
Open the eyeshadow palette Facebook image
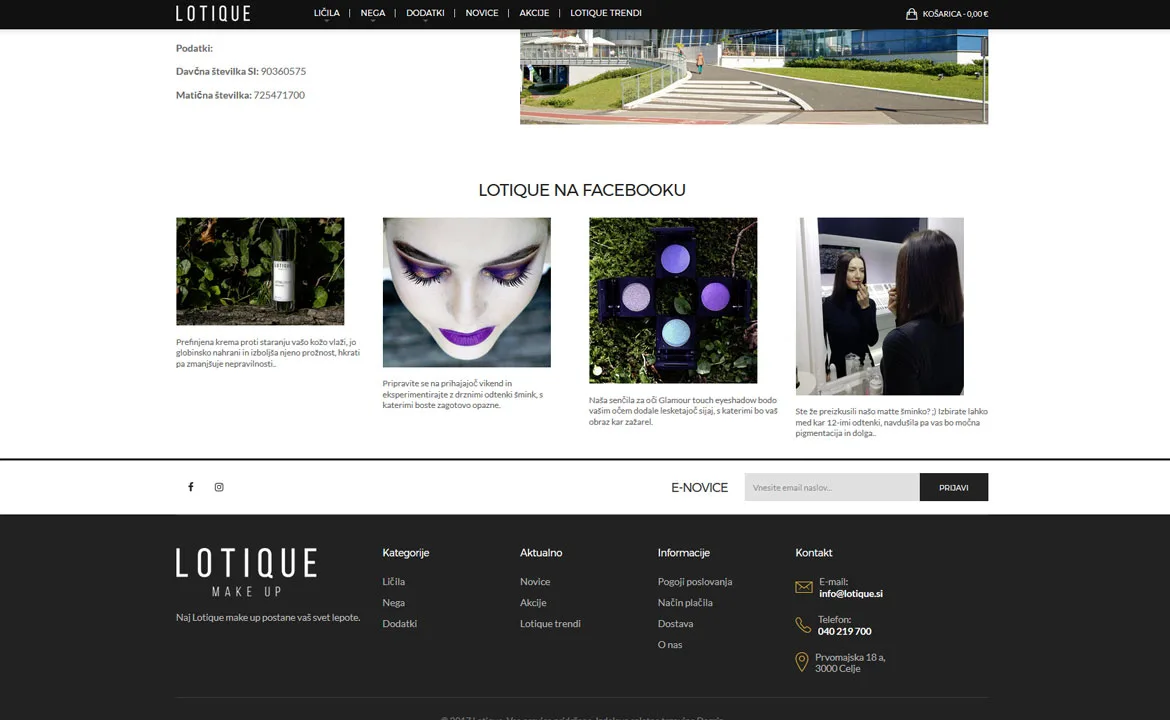tap(673, 301)
